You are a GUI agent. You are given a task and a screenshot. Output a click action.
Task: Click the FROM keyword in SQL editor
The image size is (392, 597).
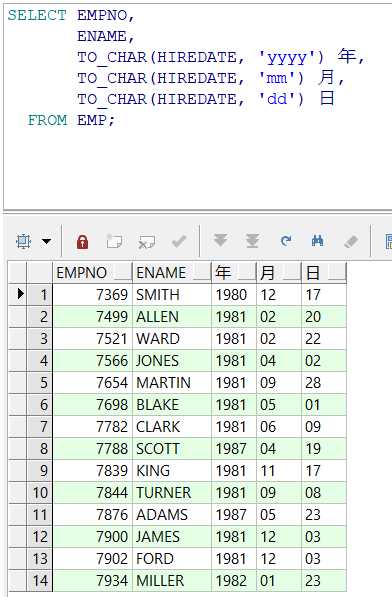(48, 120)
